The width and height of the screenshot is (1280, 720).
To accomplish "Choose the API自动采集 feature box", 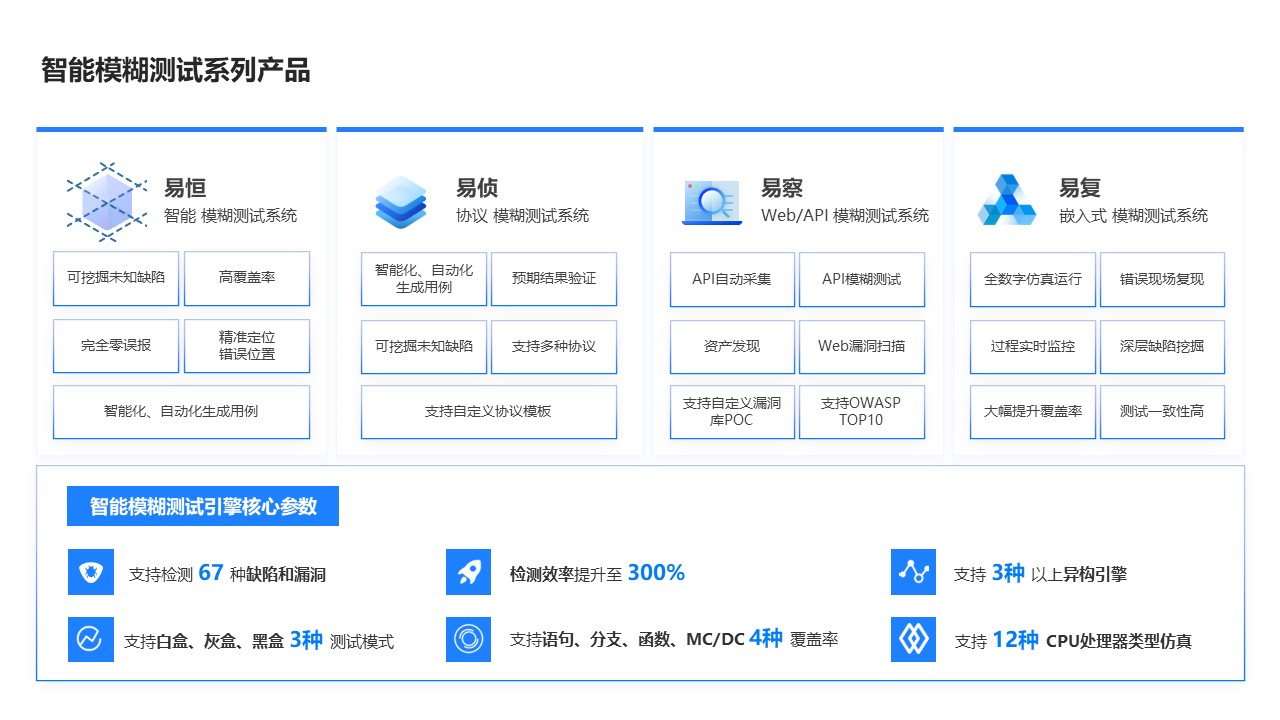I will coord(732,279).
